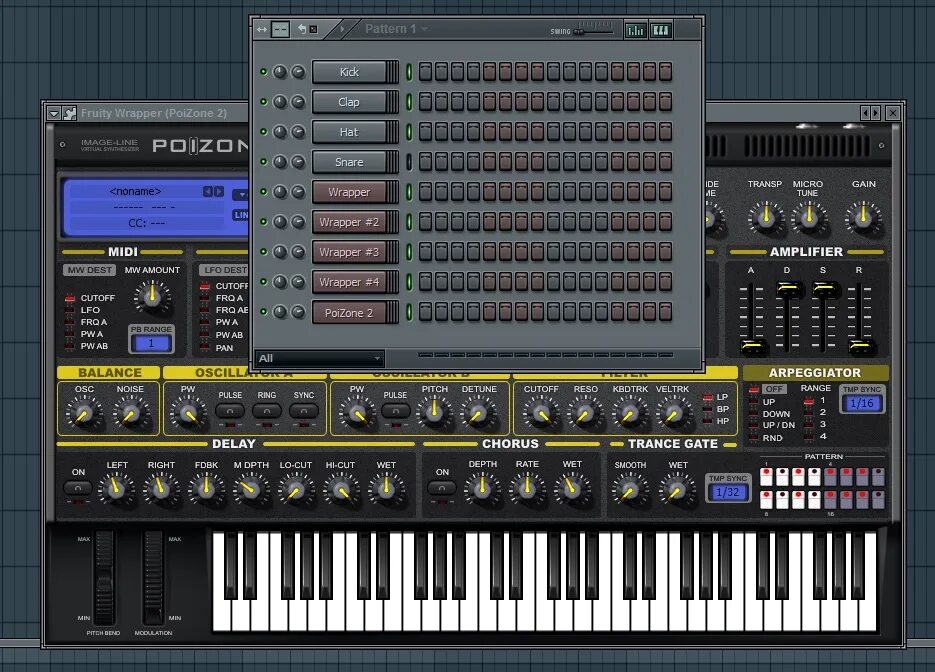Open the MW DEST selector
Viewport: 935px width, 672px height.
tap(89, 270)
